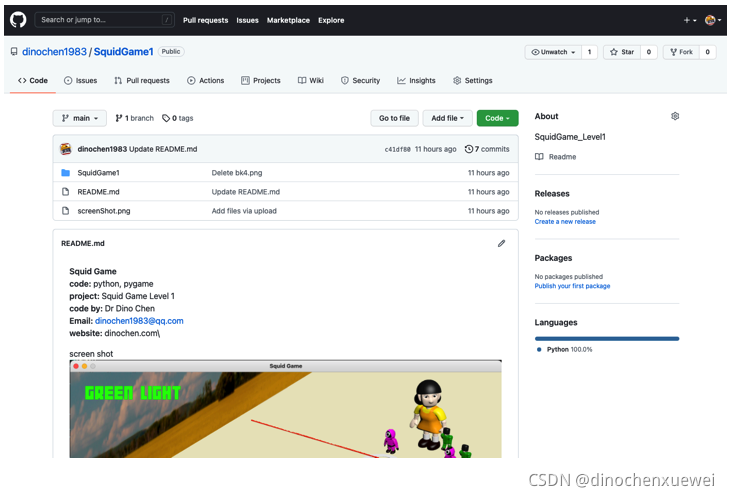Open the Delete bk4.png commit message
This screenshot has width=730, height=497.
click(x=237, y=173)
